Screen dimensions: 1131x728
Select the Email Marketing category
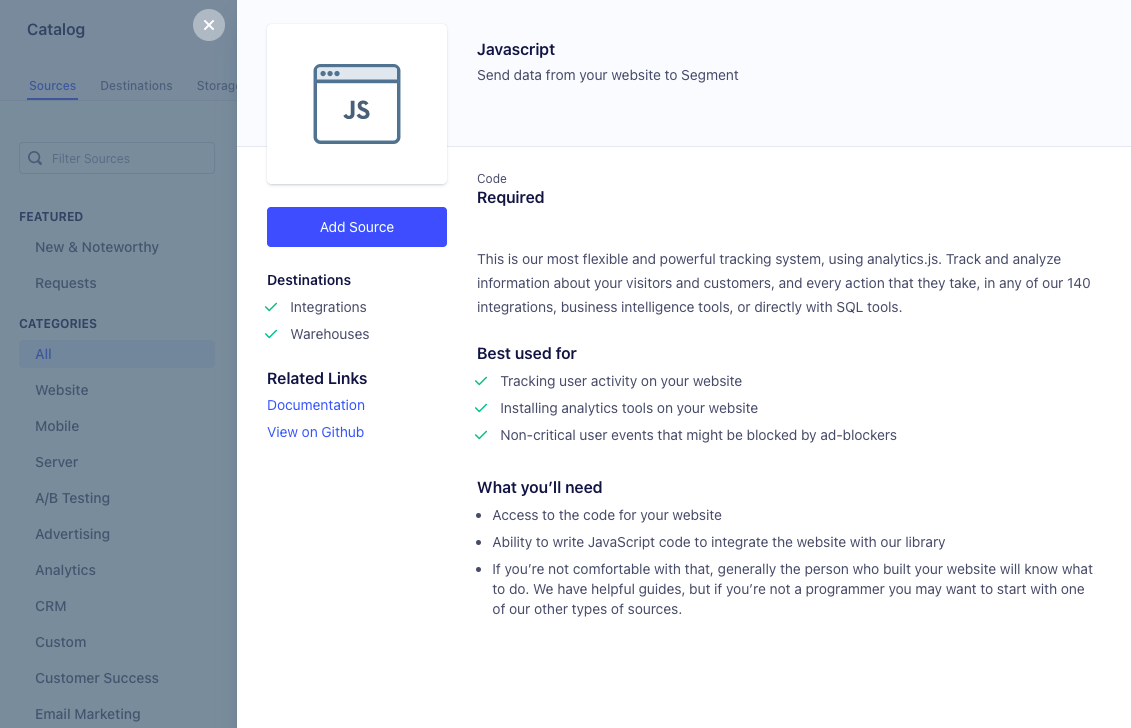pos(88,714)
